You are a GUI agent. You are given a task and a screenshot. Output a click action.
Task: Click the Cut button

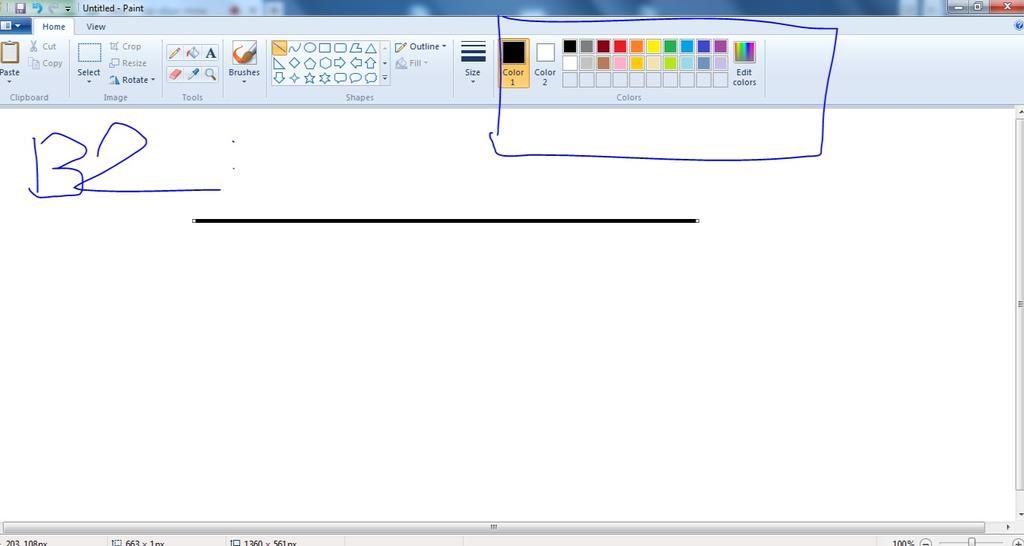44,46
